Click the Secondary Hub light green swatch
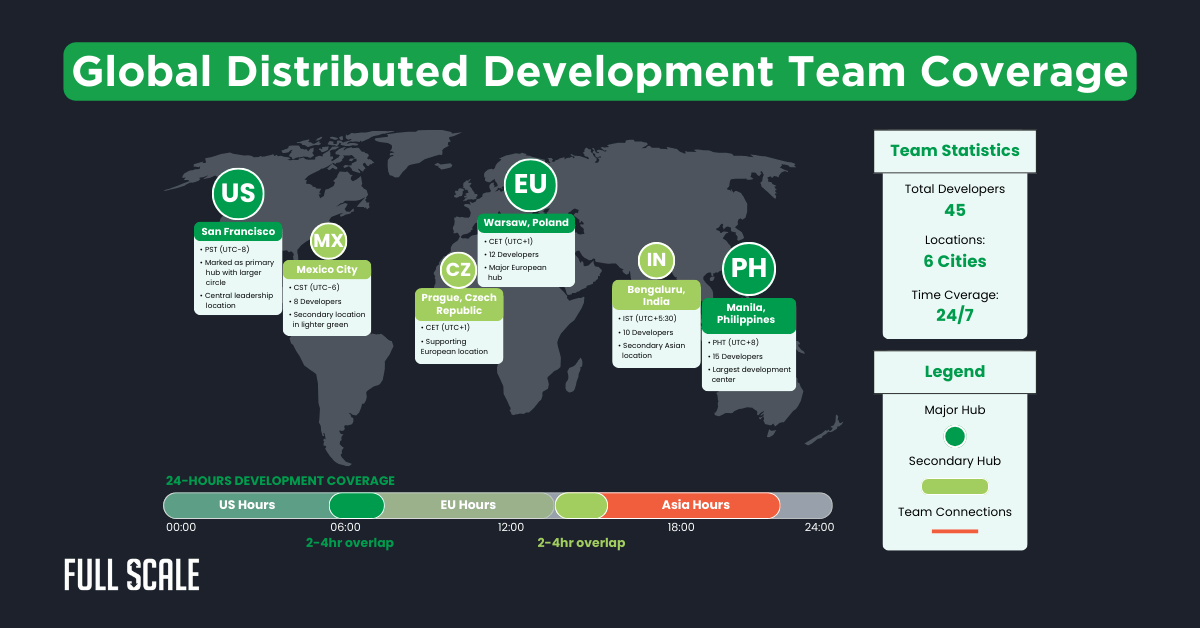 (x=954, y=486)
